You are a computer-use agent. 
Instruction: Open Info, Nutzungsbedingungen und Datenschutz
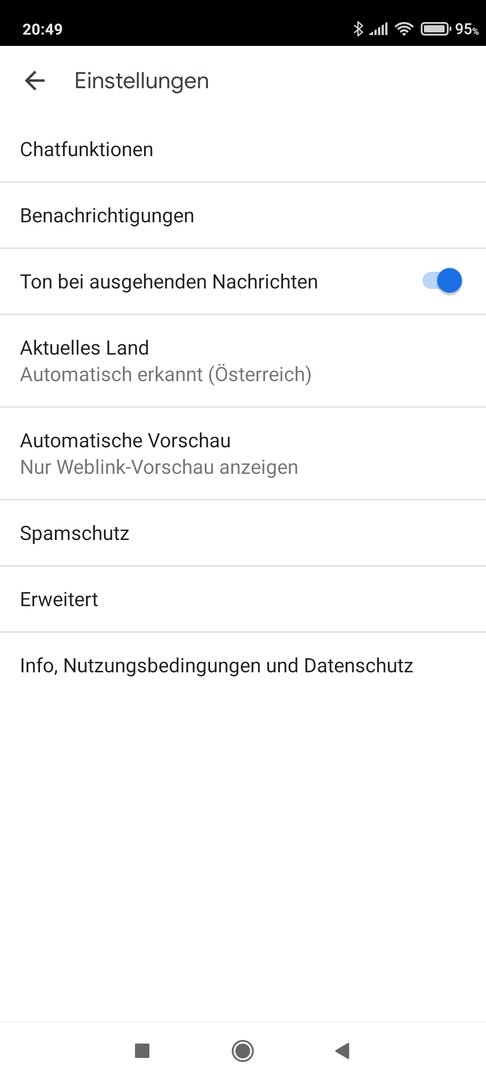click(x=243, y=666)
